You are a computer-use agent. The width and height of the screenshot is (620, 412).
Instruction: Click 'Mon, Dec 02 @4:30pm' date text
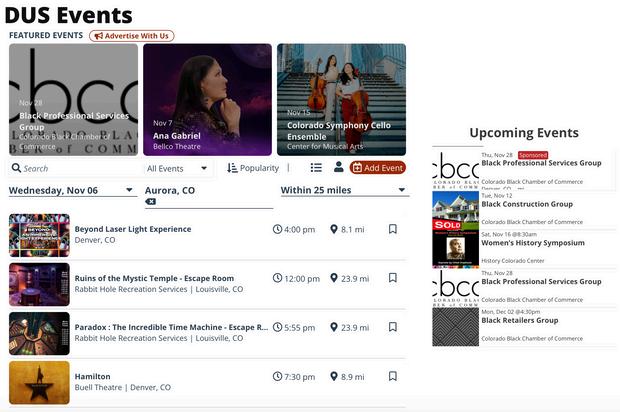pos(510,312)
